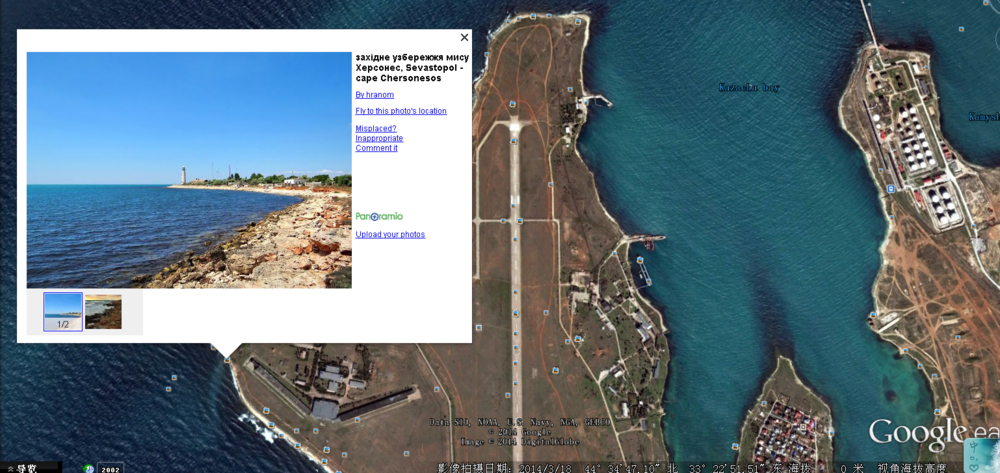
Task: Expand the 导览 tour guide panel
Action: [21, 469]
